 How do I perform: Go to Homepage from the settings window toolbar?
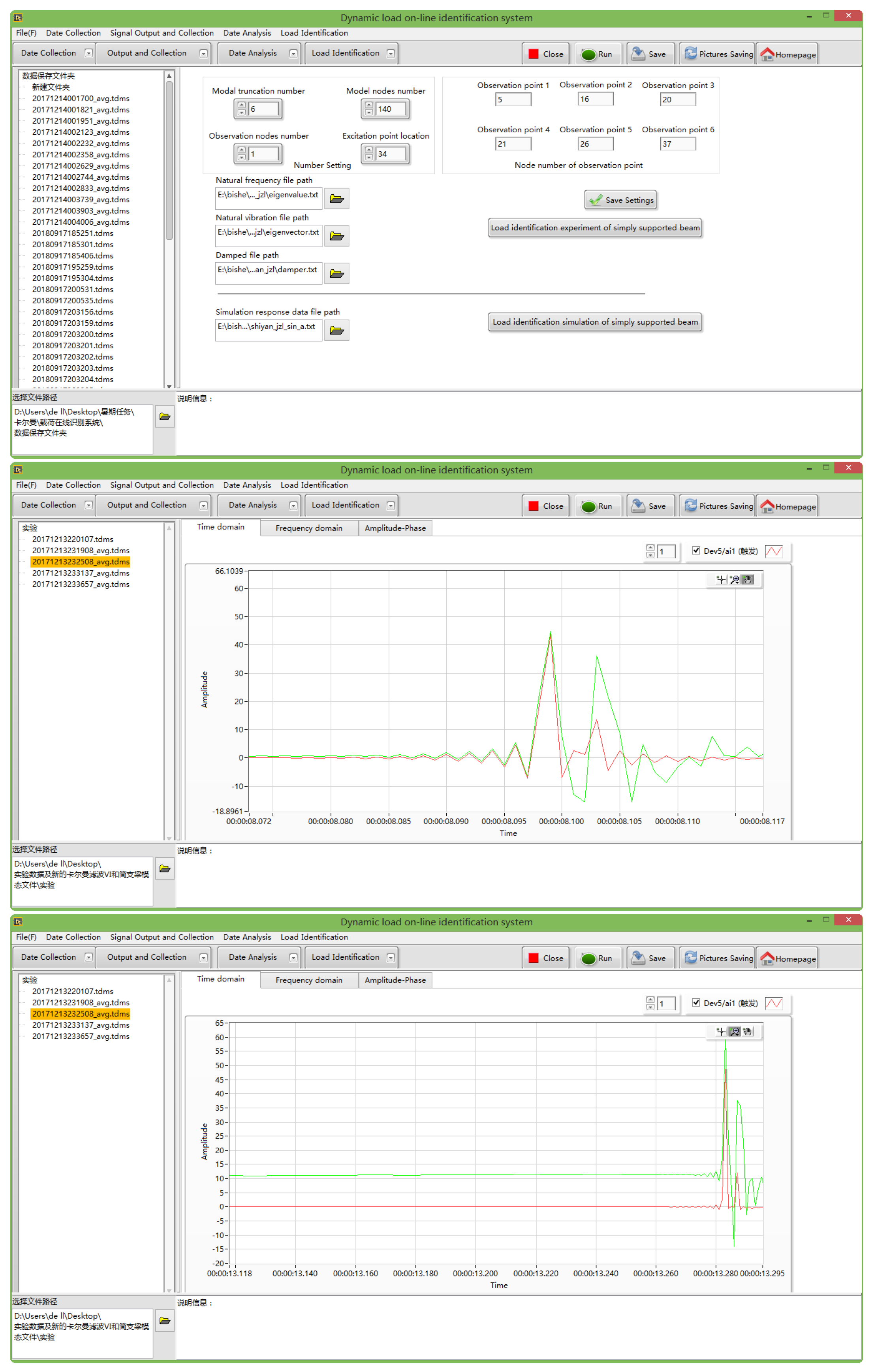tap(787, 54)
